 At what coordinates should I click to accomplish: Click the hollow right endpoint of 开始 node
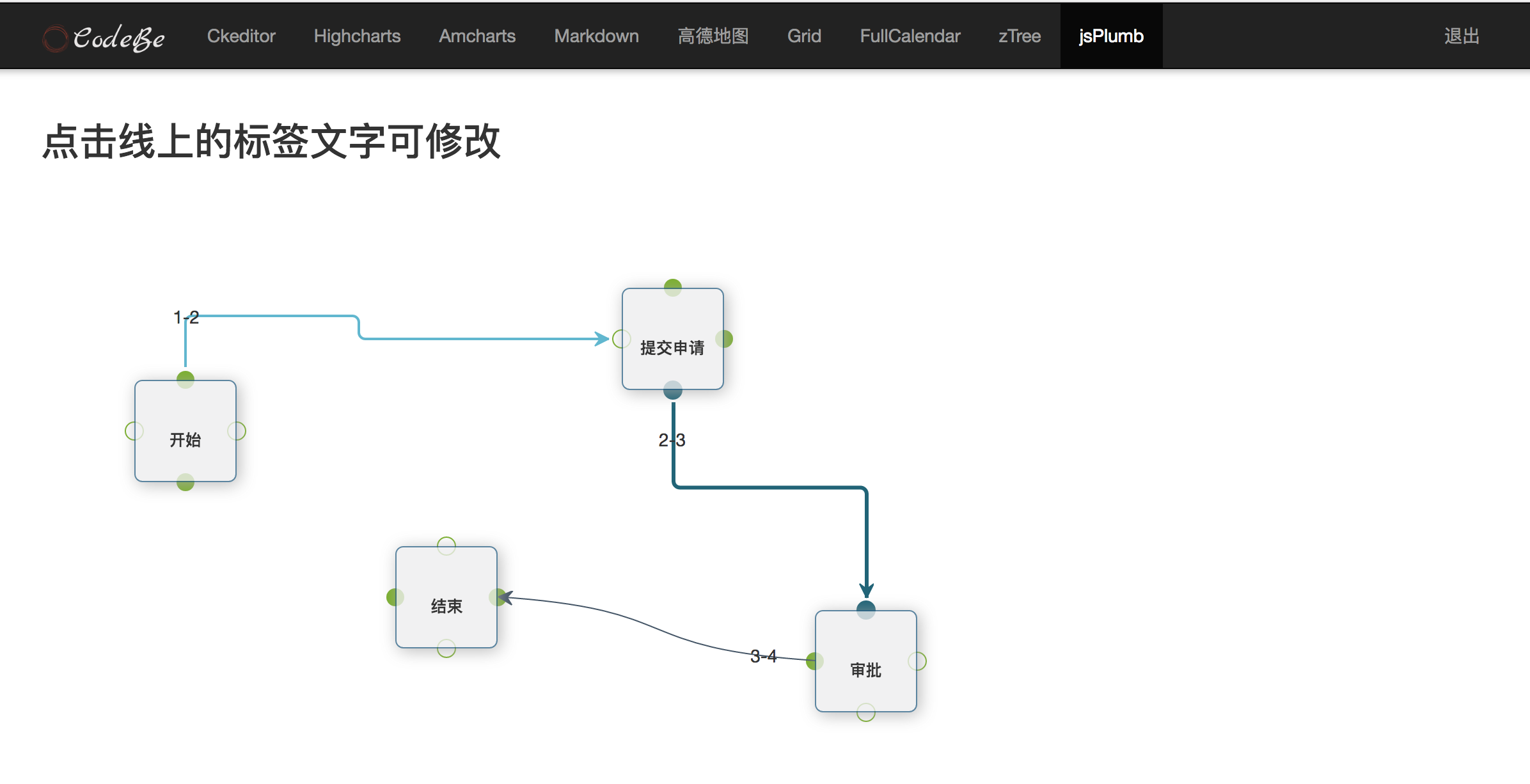237,431
